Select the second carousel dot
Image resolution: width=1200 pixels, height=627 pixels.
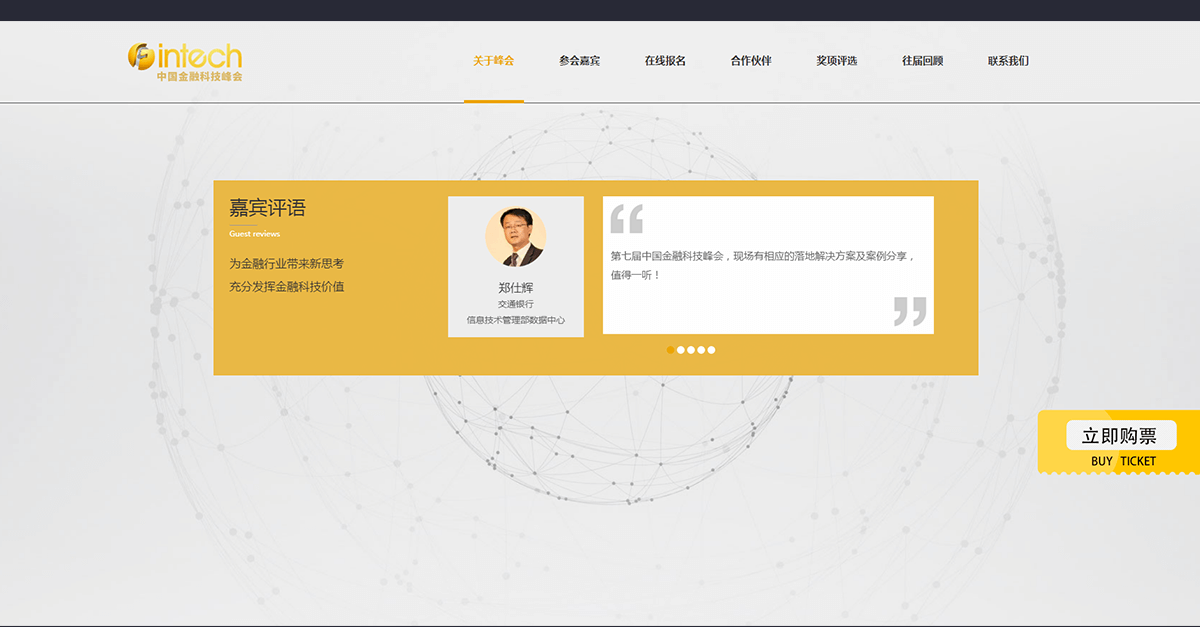click(x=681, y=350)
